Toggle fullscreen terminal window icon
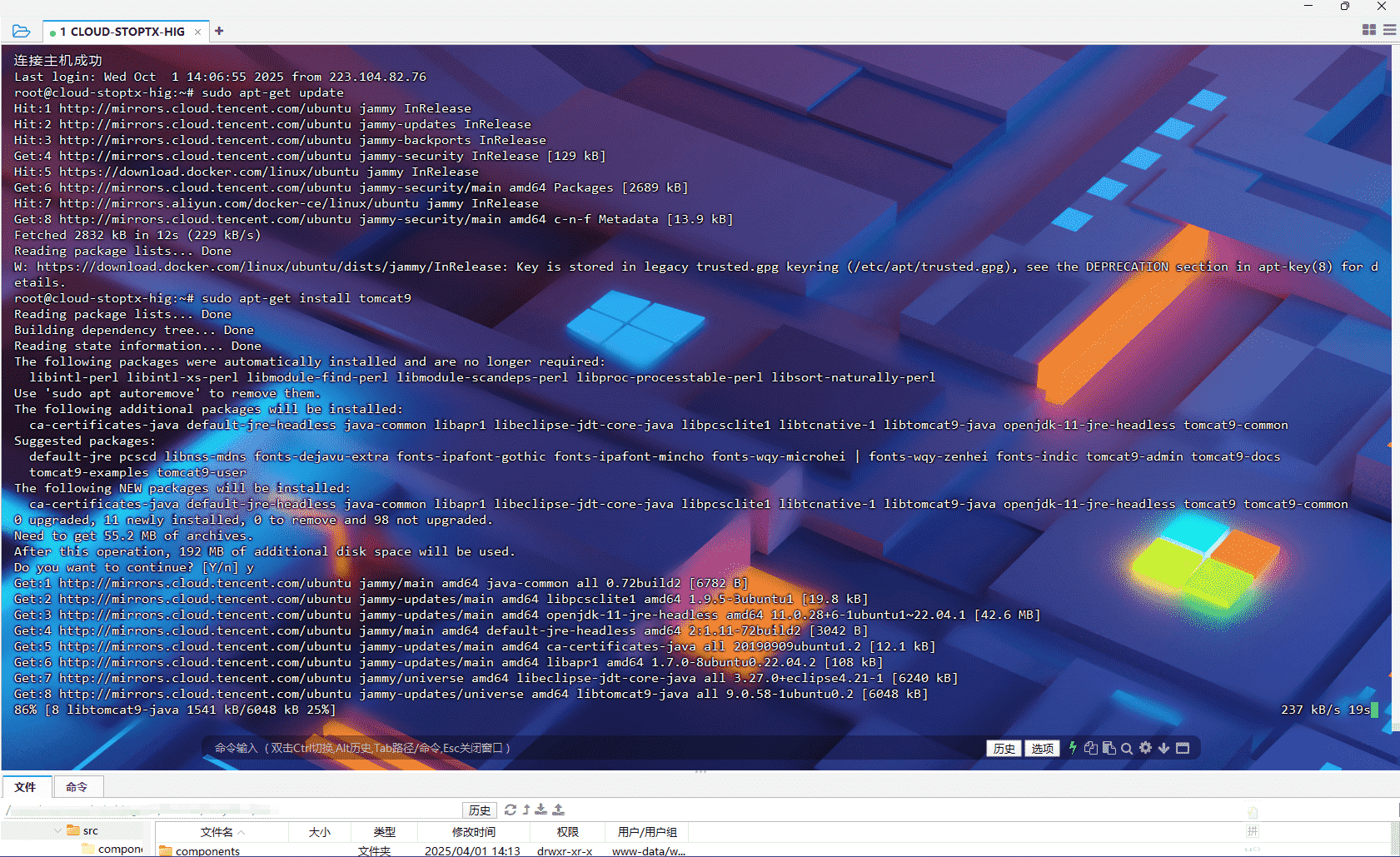 [1183, 748]
